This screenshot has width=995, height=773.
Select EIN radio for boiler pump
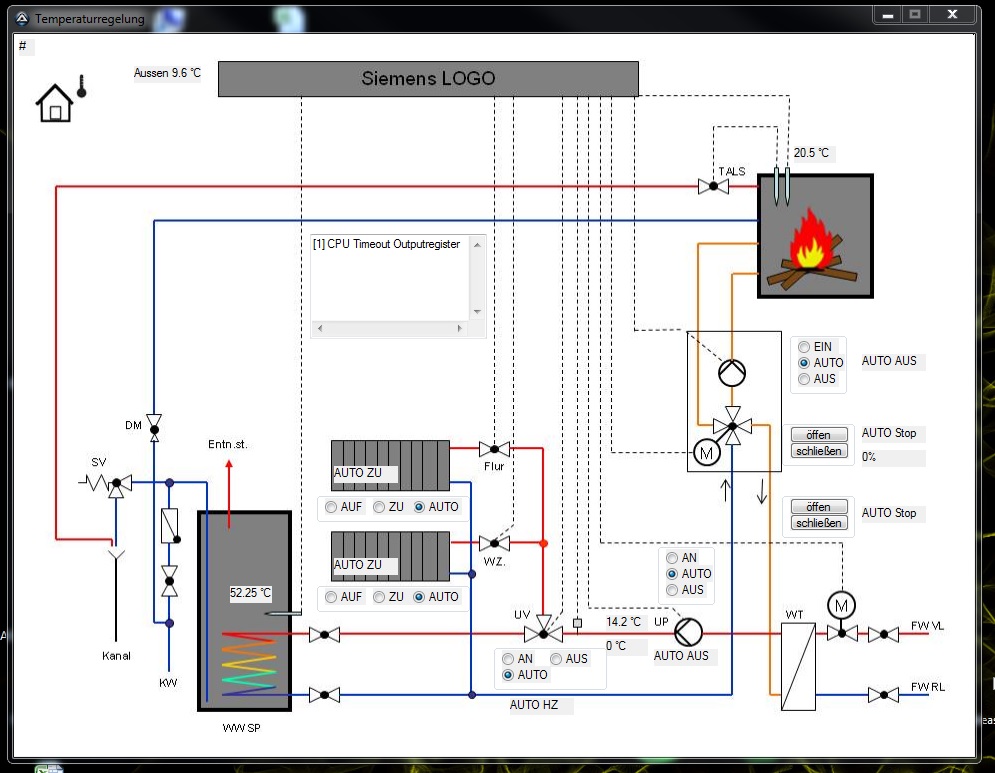804,347
